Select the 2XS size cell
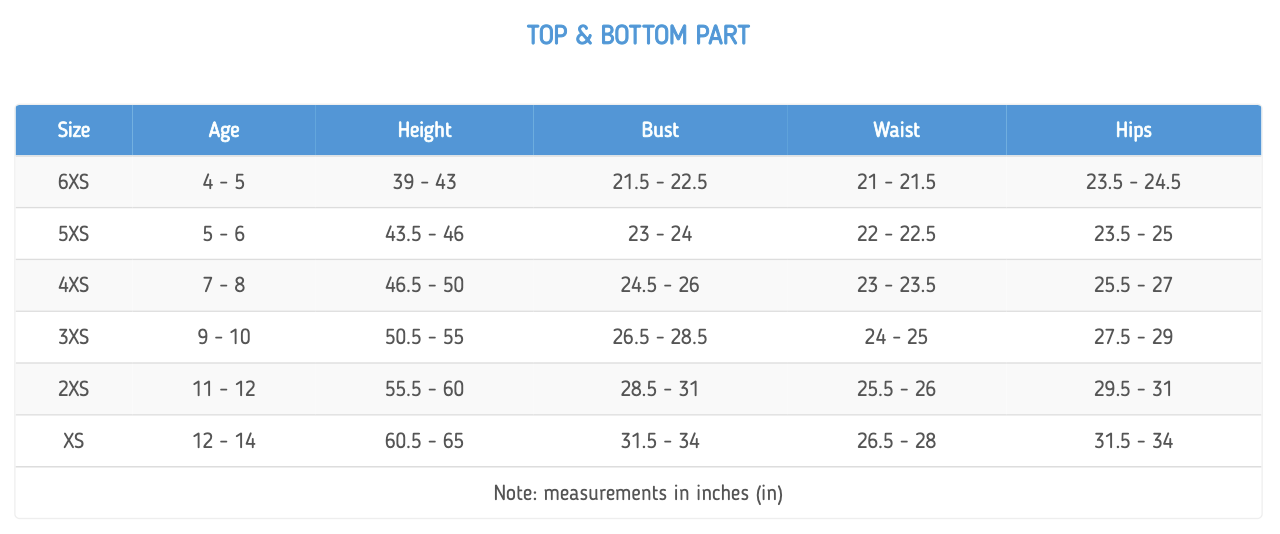Image resolution: width=1280 pixels, height=534 pixels. tap(74, 389)
